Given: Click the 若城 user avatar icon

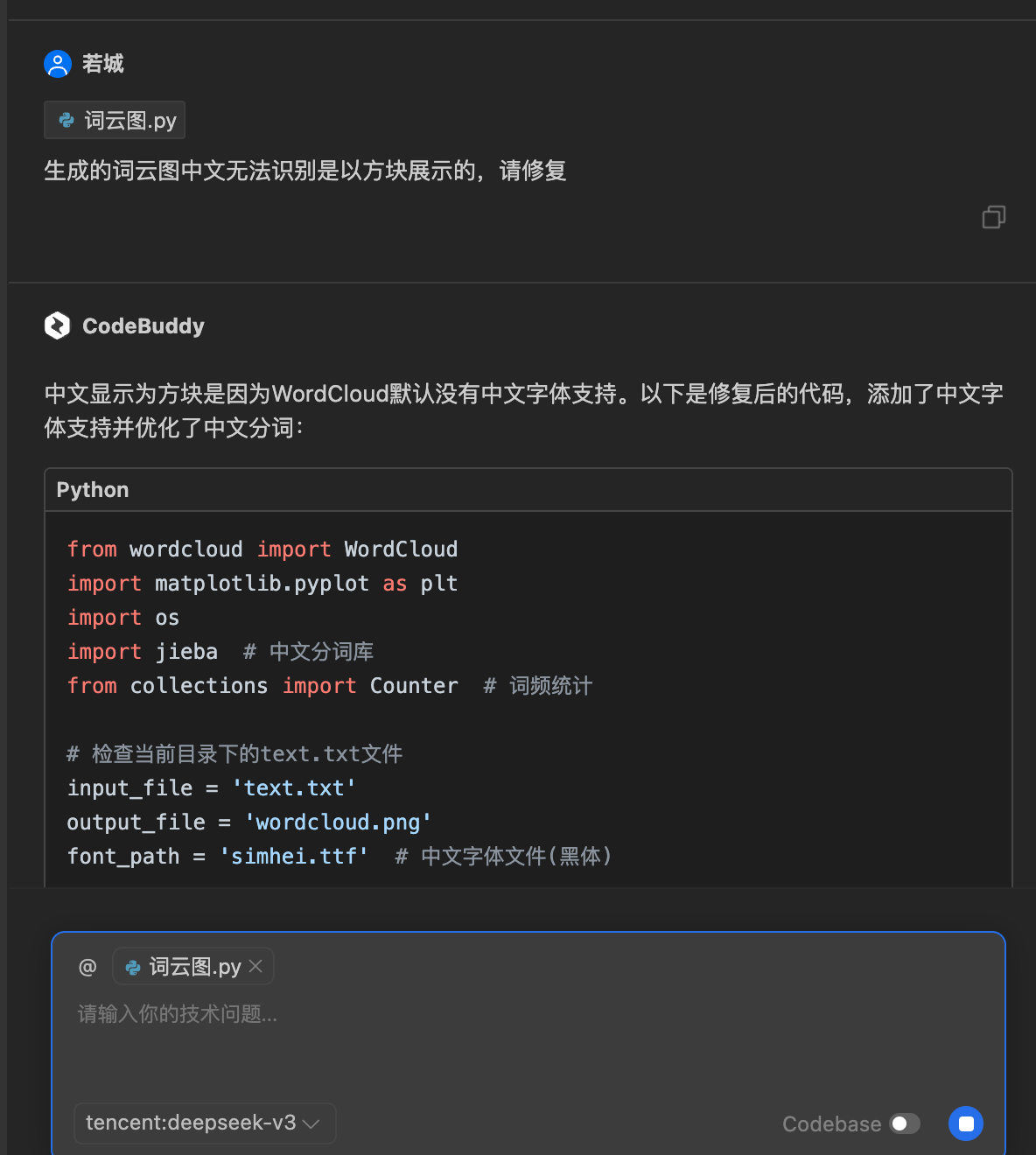Looking at the screenshot, I should click(57, 63).
